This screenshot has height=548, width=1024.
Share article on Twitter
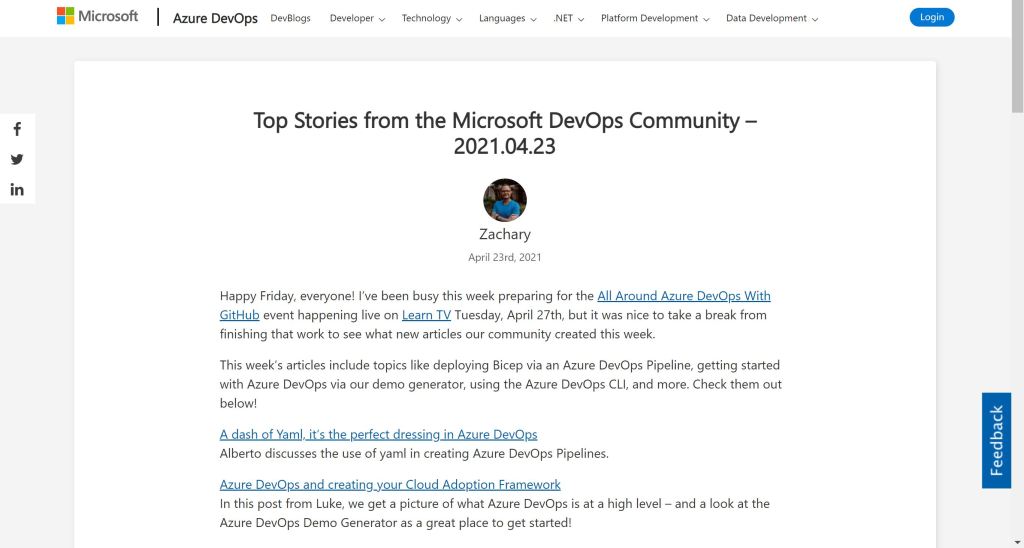pos(17,159)
